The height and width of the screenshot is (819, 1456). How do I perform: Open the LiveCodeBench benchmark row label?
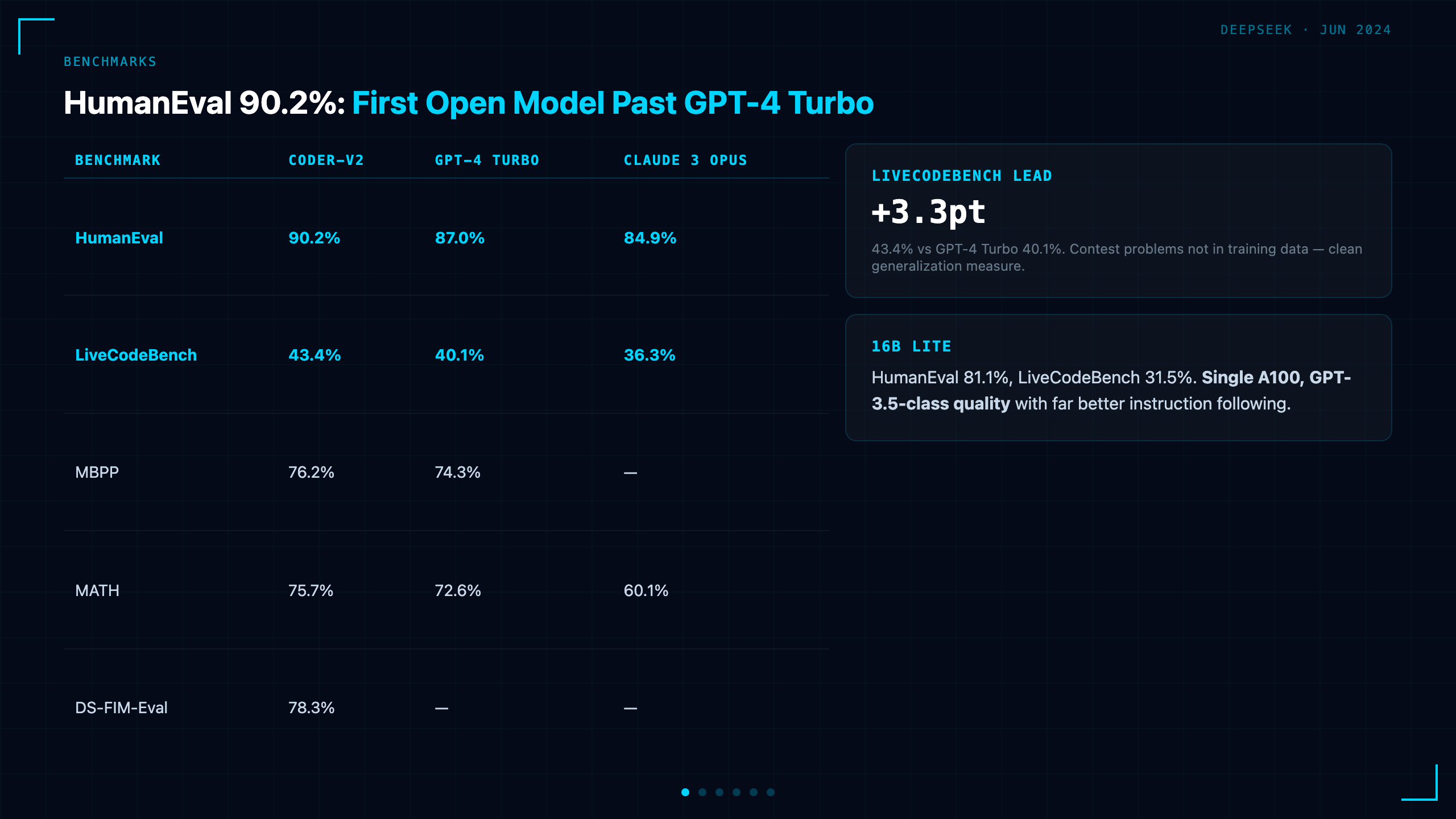[x=136, y=355]
